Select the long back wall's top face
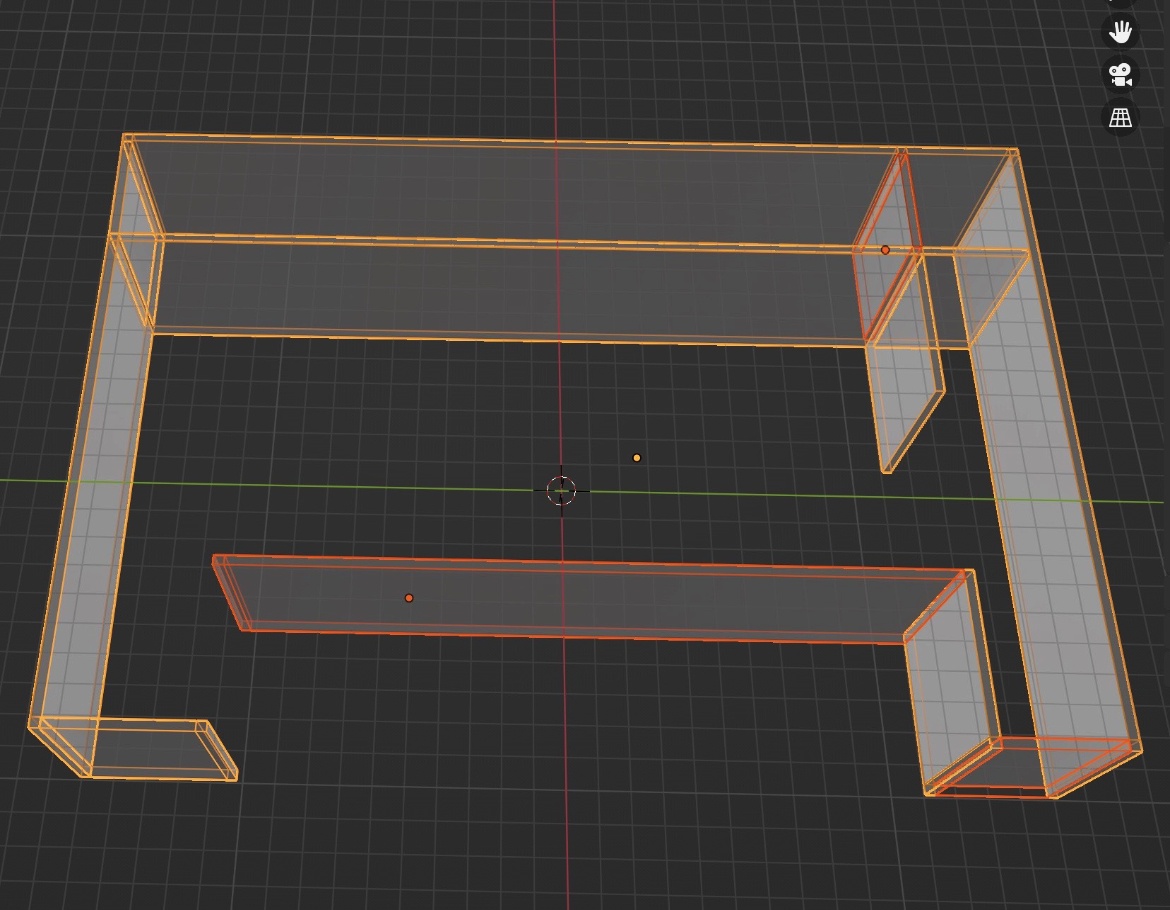 click(500, 190)
